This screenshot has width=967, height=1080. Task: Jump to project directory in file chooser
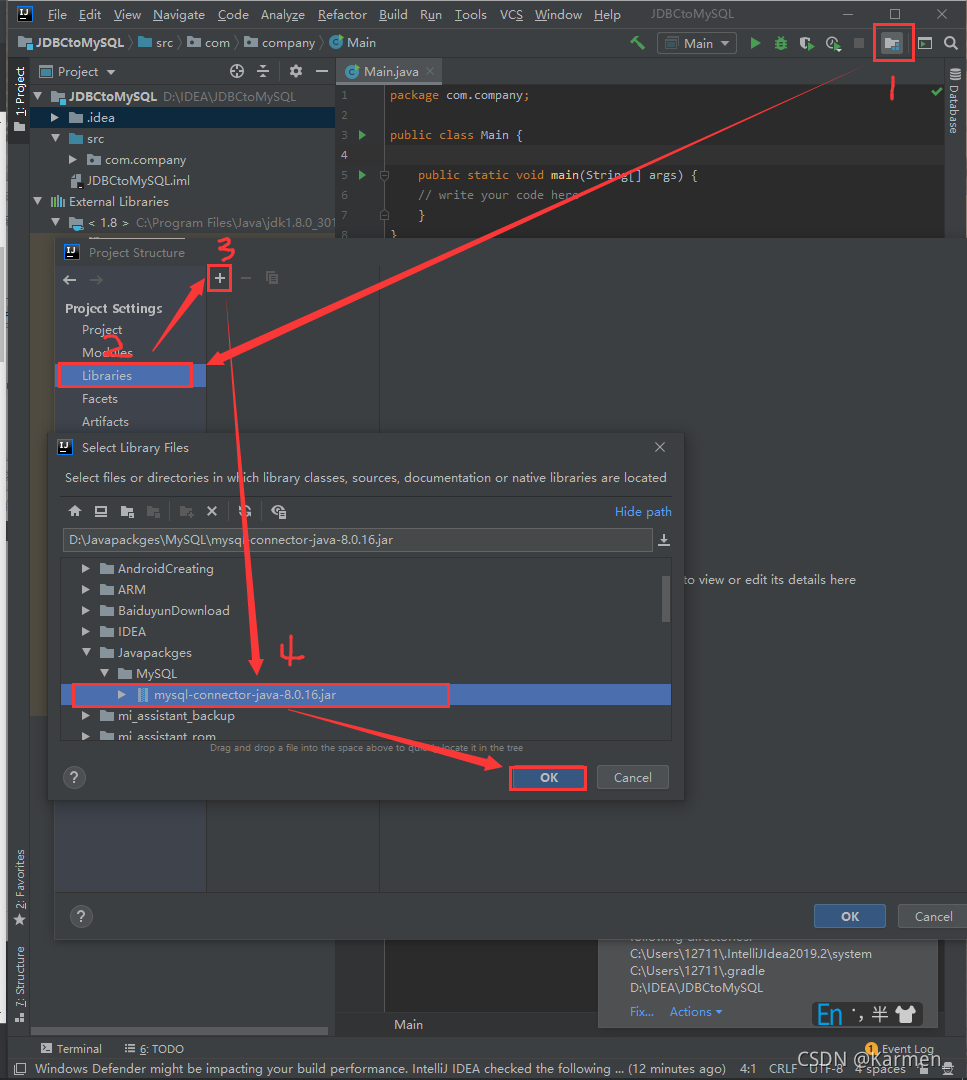click(x=127, y=511)
